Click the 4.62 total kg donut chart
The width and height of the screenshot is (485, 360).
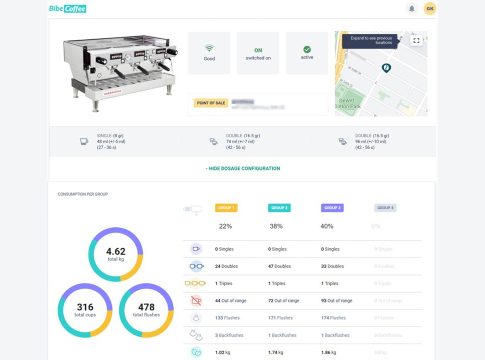[116, 254]
